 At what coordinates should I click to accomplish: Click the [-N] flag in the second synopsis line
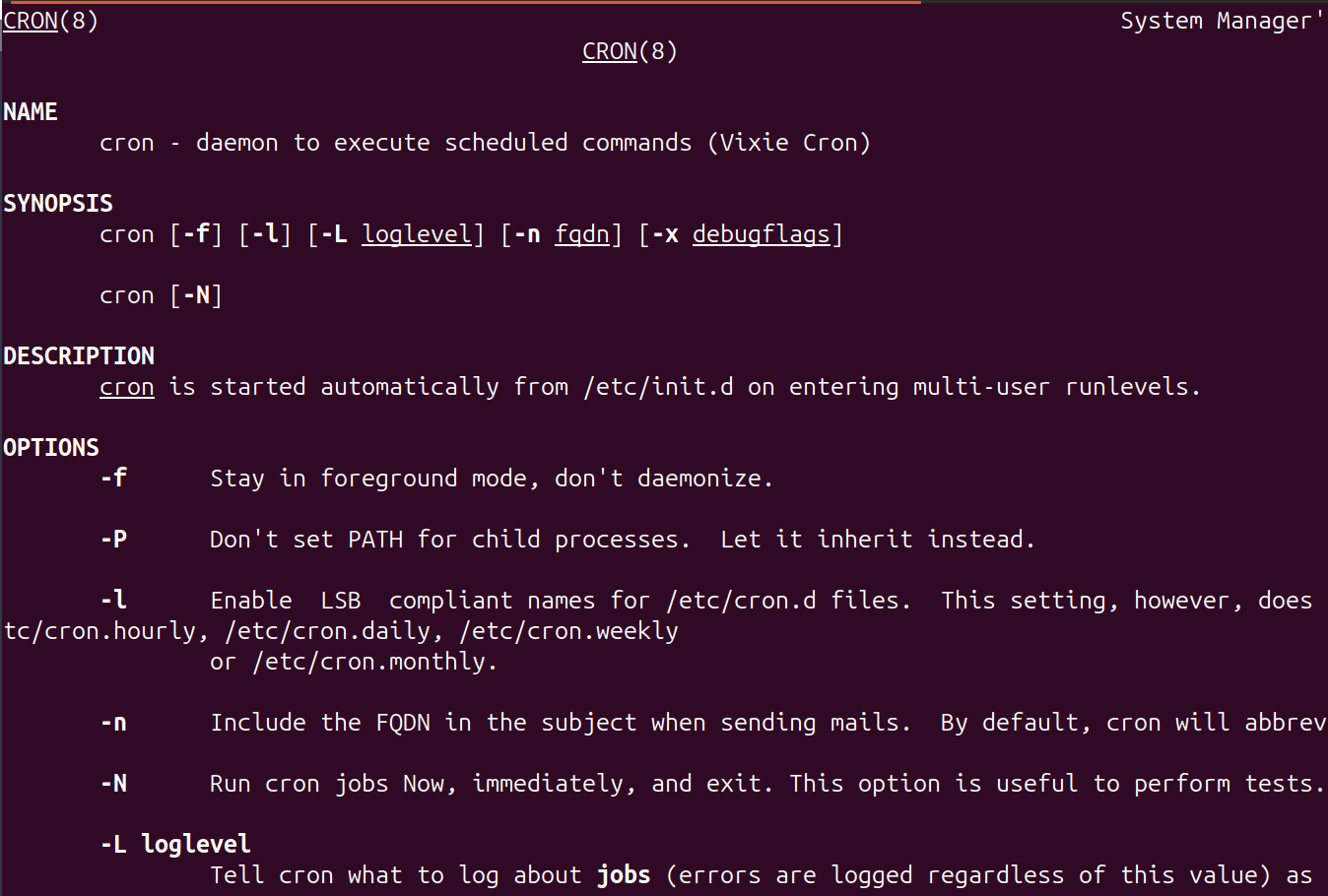point(196,295)
